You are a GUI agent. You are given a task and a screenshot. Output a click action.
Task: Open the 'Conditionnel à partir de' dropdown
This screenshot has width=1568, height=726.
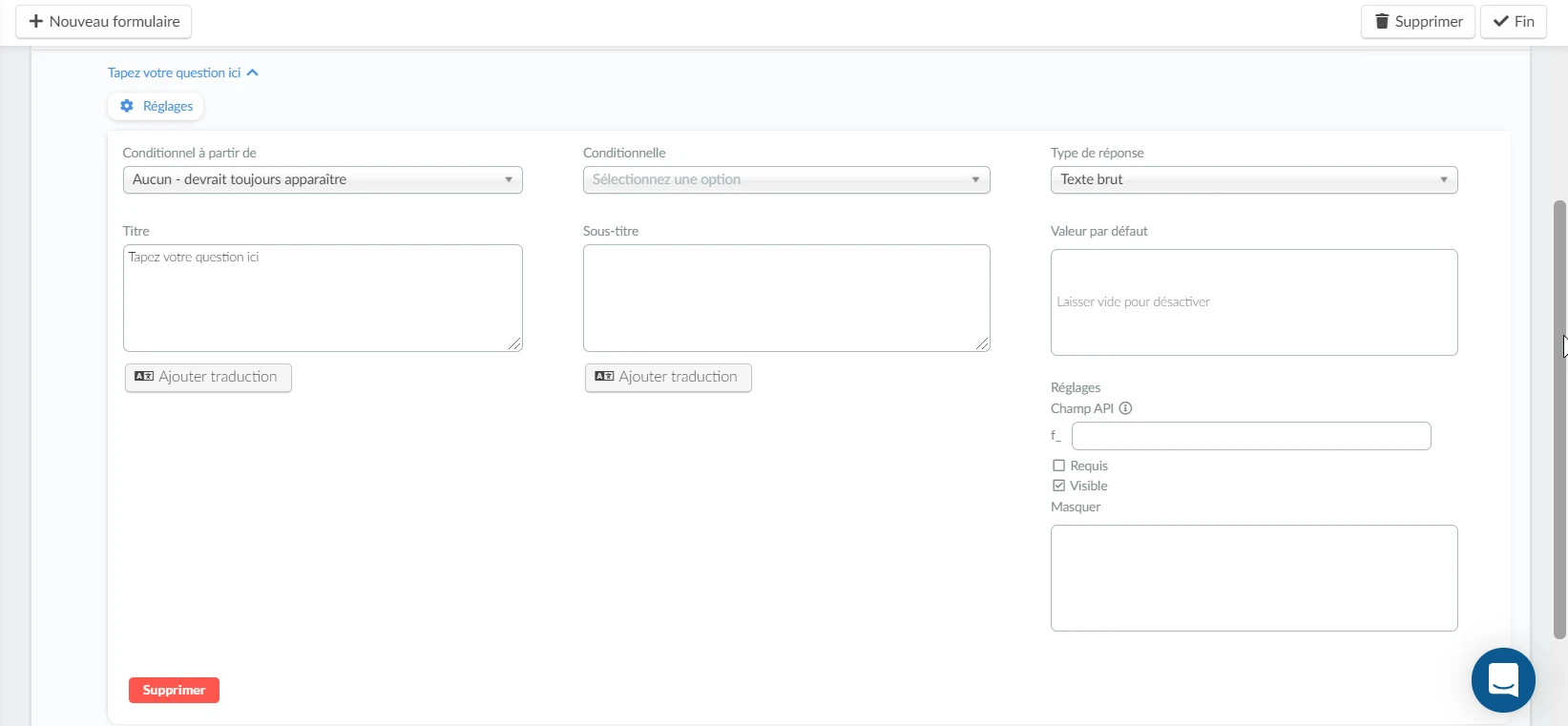323,179
